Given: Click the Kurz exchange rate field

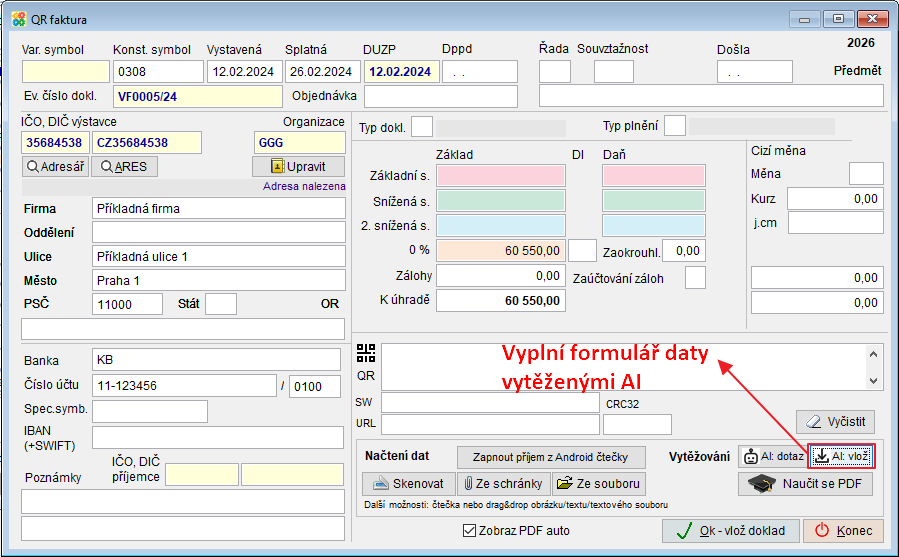Looking at the screenshot, I should [835, 198].
